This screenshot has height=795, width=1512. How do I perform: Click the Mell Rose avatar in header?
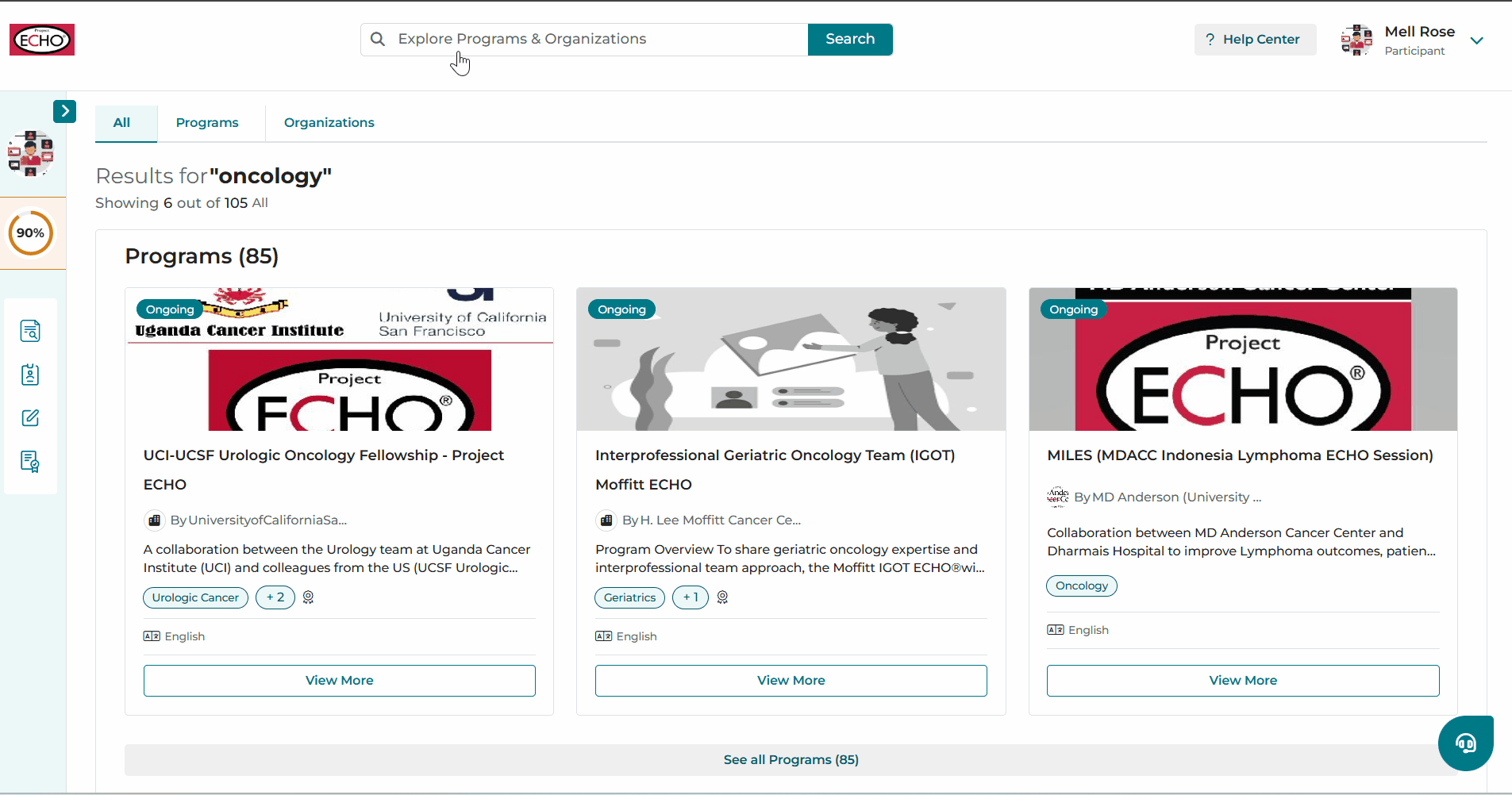click(x=1356, y=40)
